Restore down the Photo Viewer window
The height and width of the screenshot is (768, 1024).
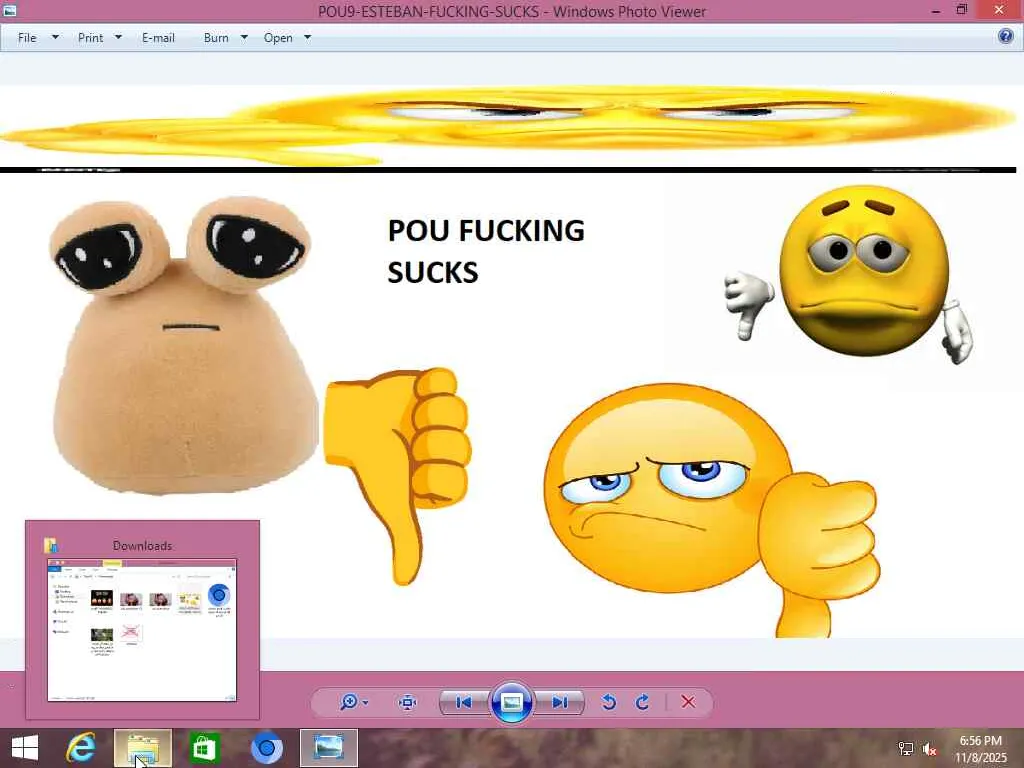point(962,10)
